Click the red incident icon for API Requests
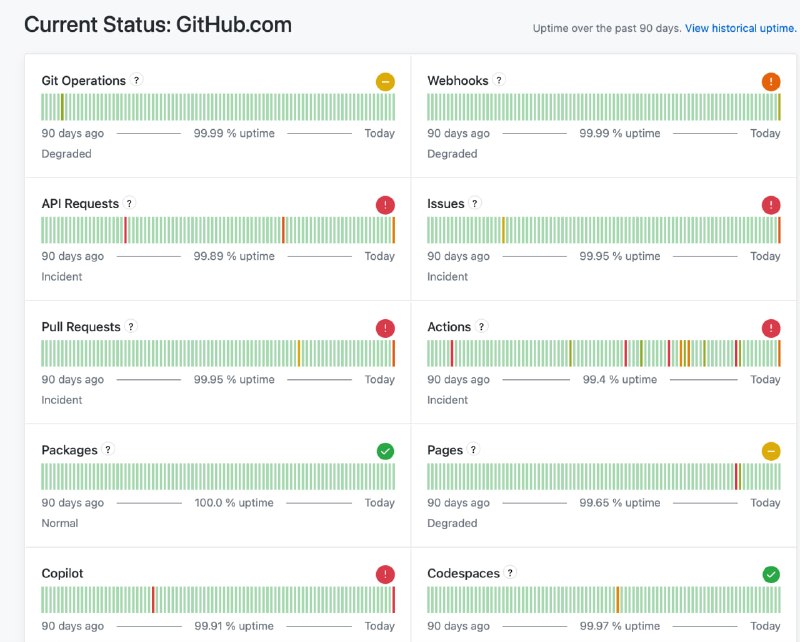This screenshot has height=642, width=800. click(x=385, y=205)
